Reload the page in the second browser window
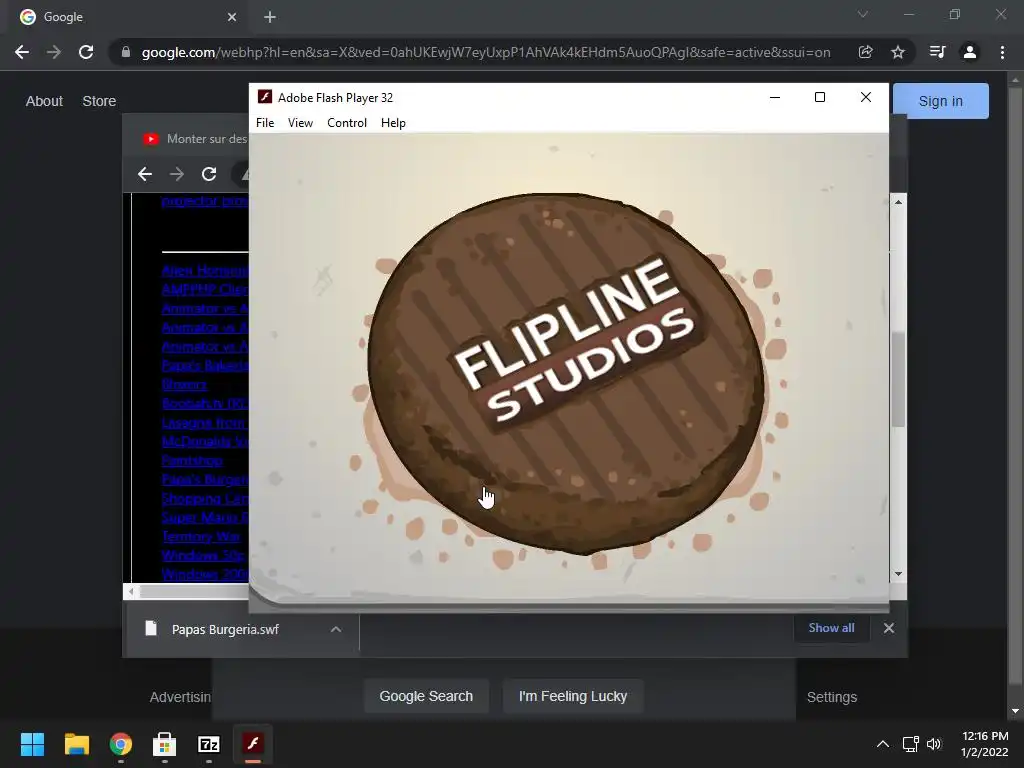The image size is (1024, 768). 209,174
